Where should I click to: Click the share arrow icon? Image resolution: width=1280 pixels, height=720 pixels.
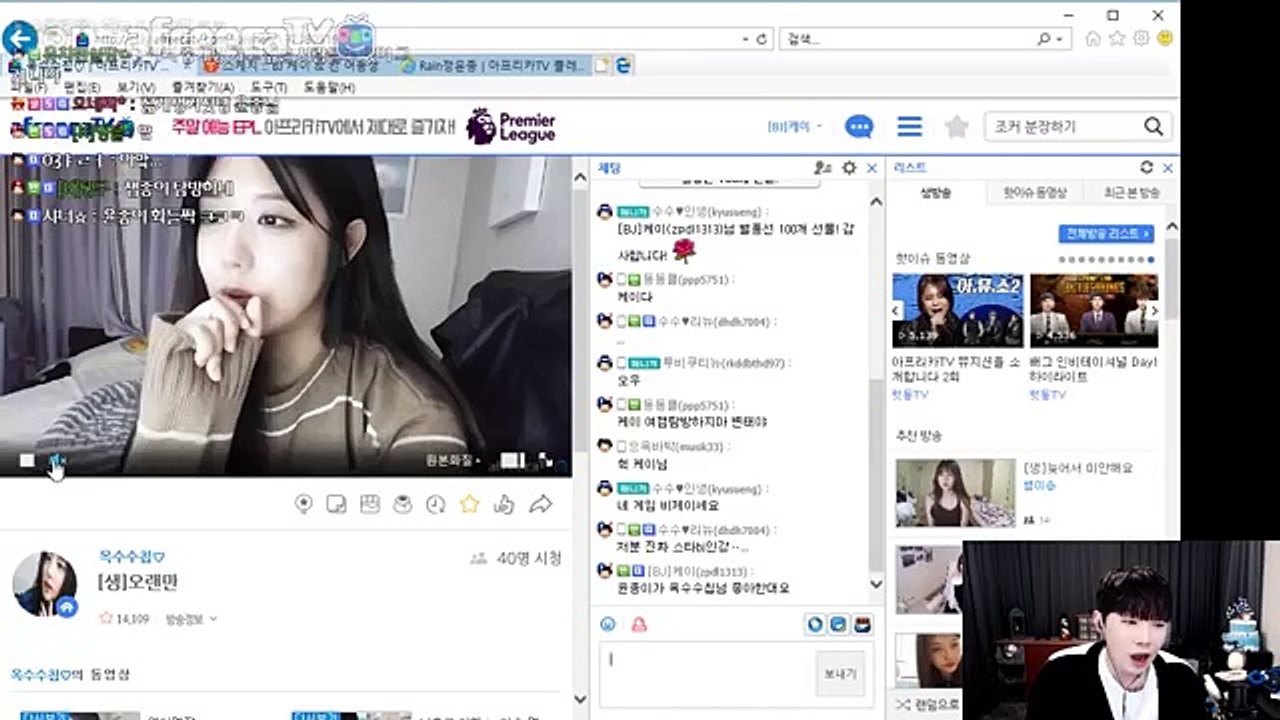pyautogui.click(x=541, y=504)
